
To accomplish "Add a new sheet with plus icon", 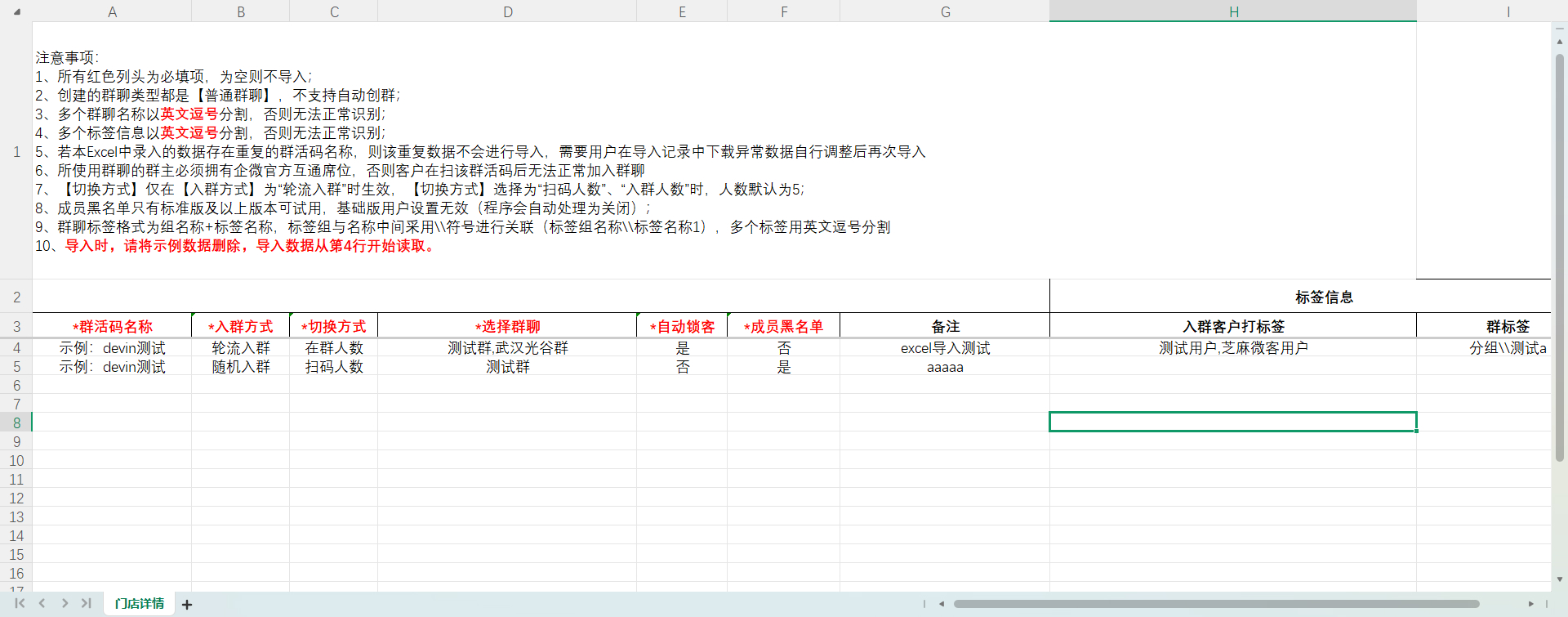I will click(x=187, y=605).
